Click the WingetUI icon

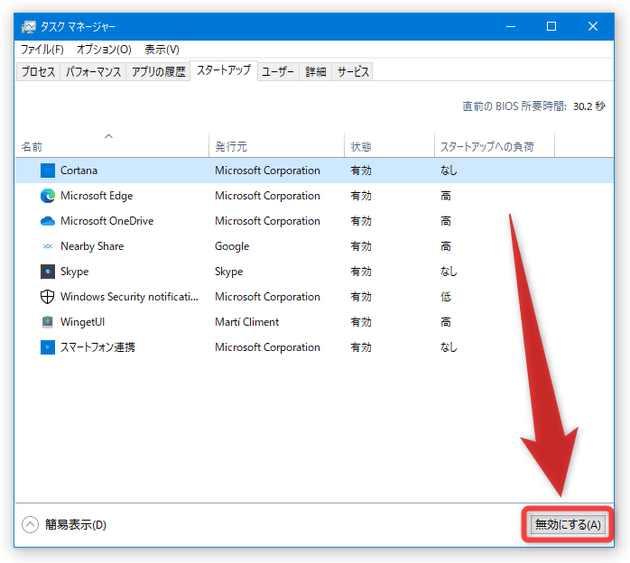pyautogui.click(x=47, y=322)
